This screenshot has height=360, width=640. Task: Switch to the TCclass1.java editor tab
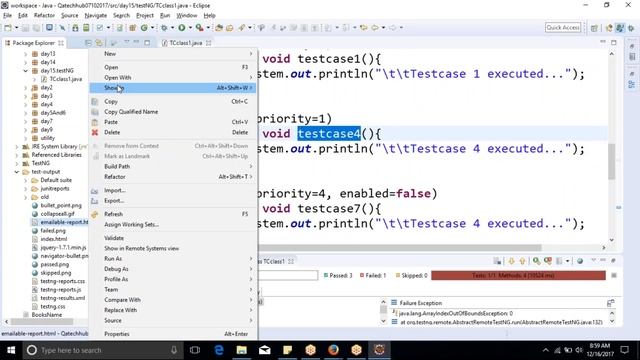pyautogui.click(x=186, y=43)
